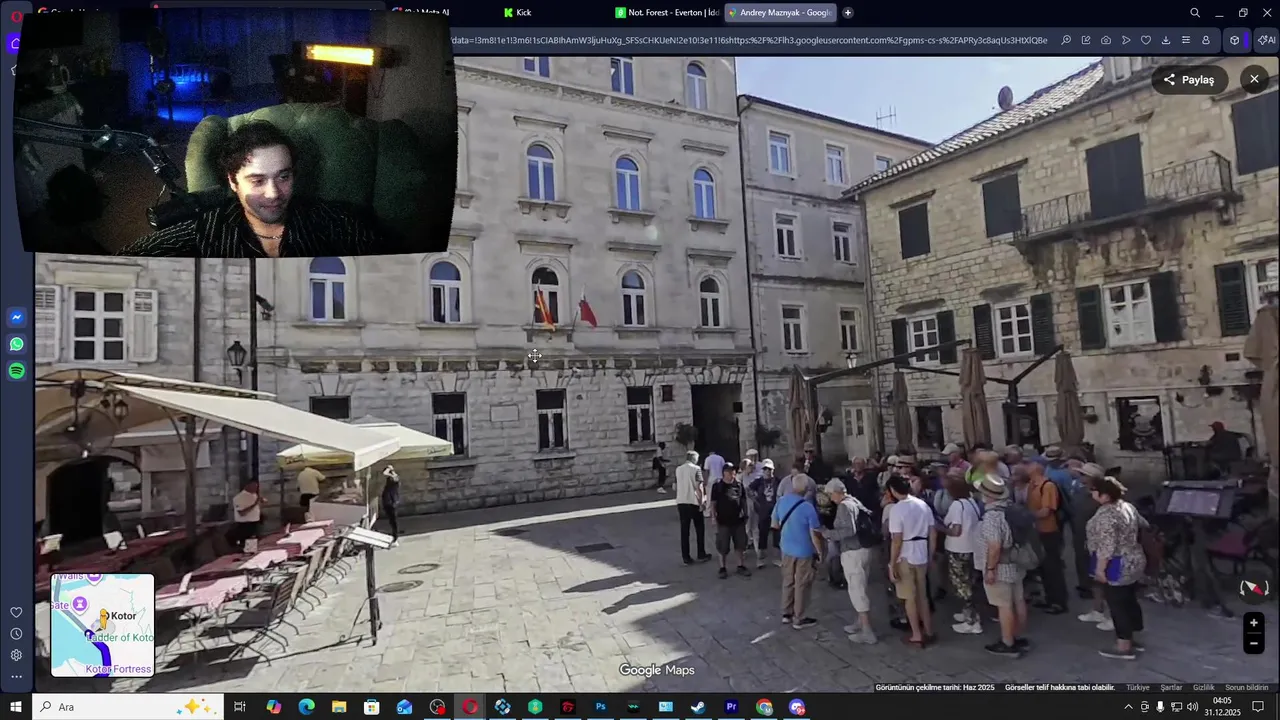Open Microsoft Edge from the taskbar

pos(306,707)
